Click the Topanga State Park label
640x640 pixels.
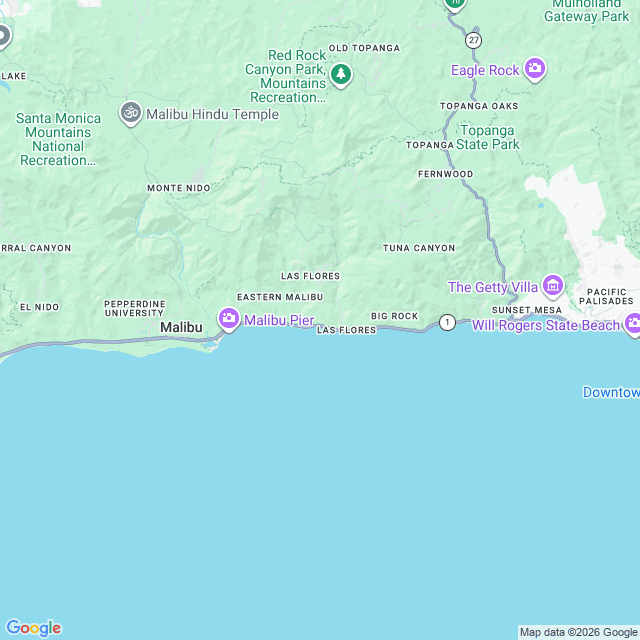pyautogui.click(x=487, y=137)
